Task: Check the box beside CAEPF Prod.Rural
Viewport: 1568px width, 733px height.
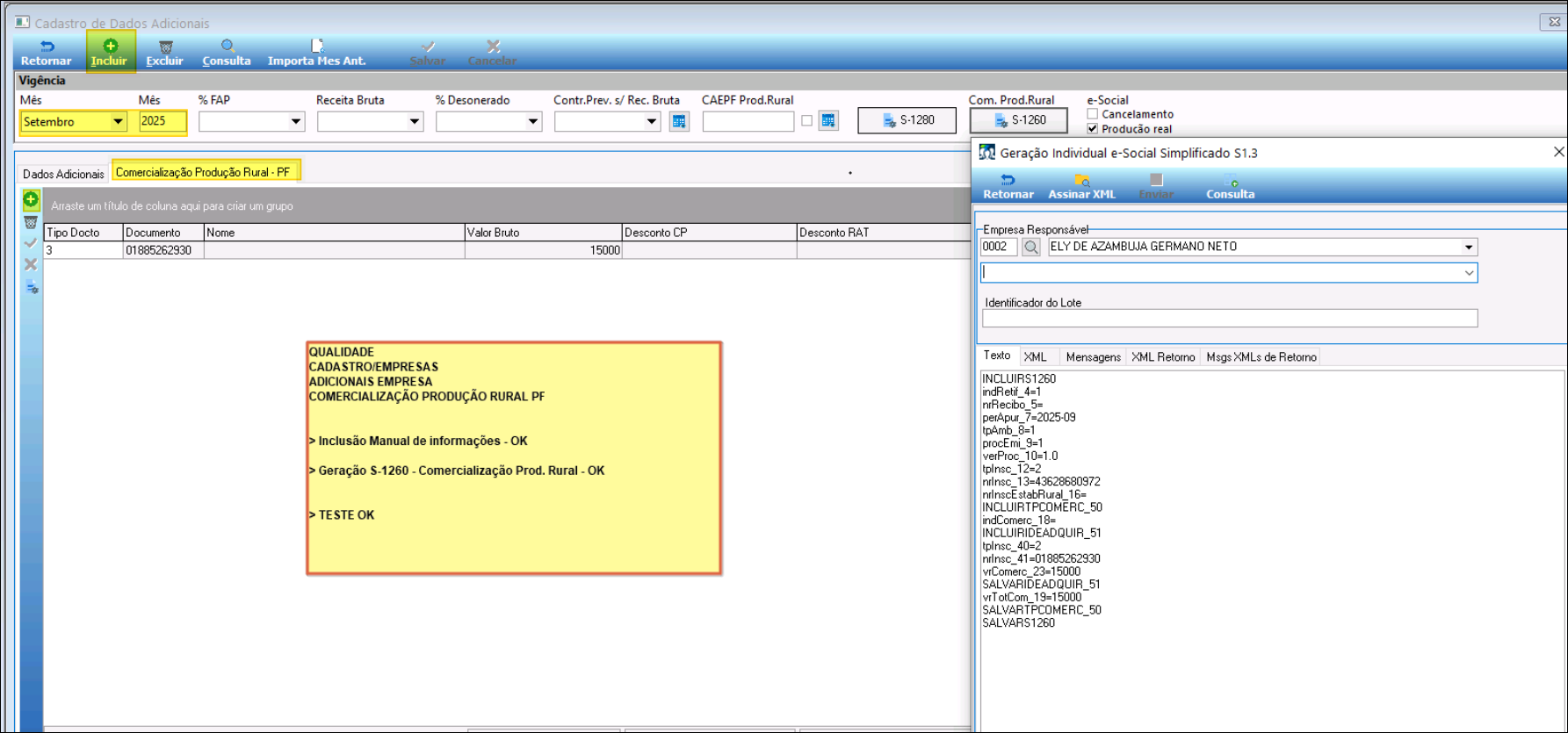Action: coord(806,121)
